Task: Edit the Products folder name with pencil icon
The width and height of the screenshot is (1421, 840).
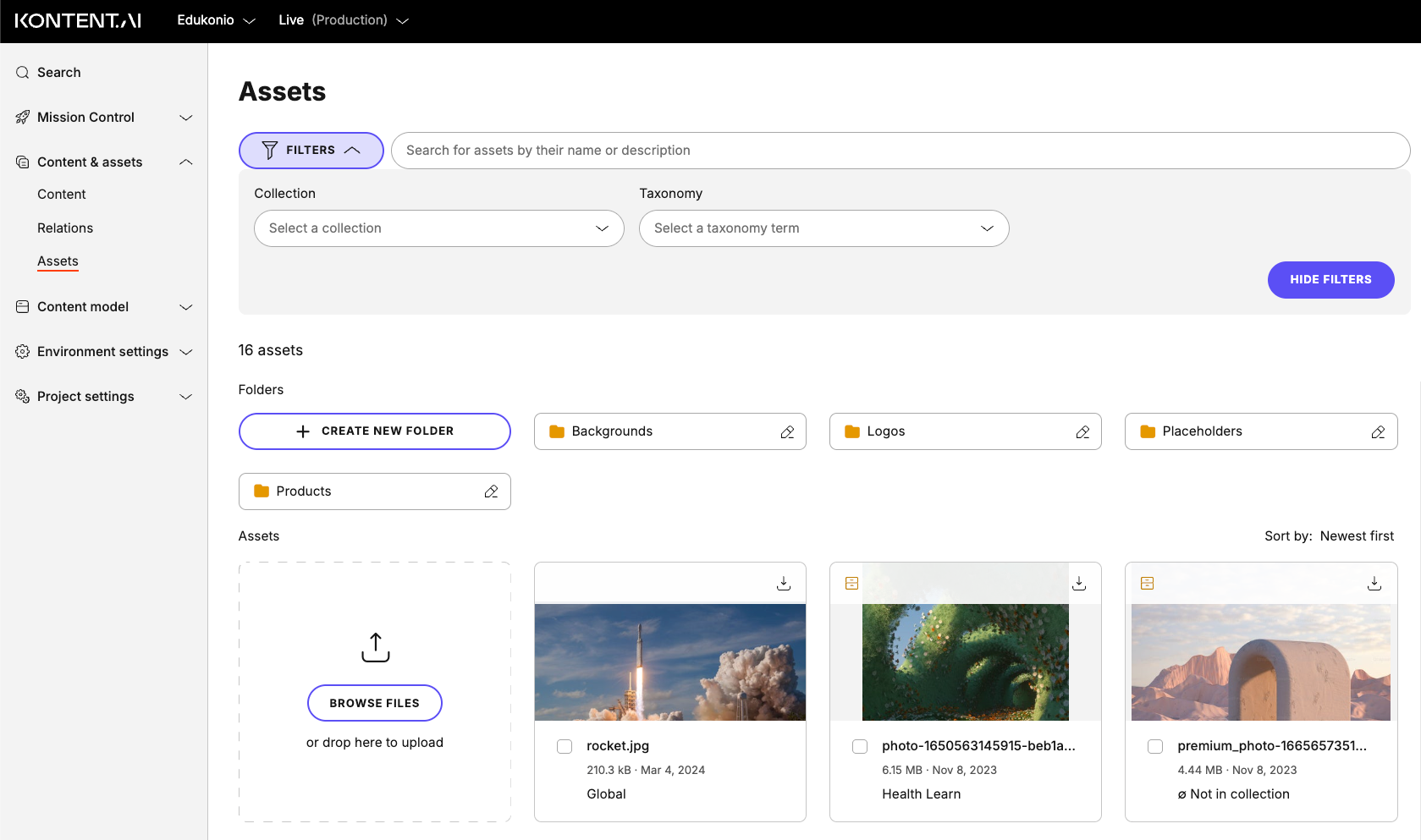Action: (491, 491)
